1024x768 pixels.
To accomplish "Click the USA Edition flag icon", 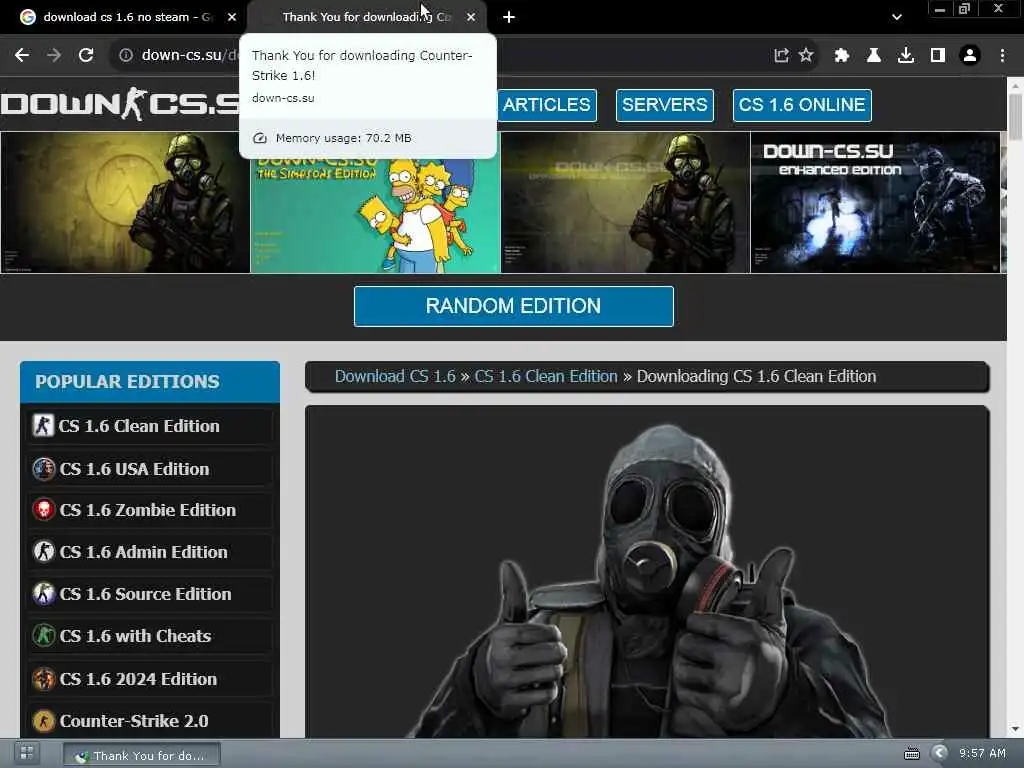I will [x=44, y=469].
